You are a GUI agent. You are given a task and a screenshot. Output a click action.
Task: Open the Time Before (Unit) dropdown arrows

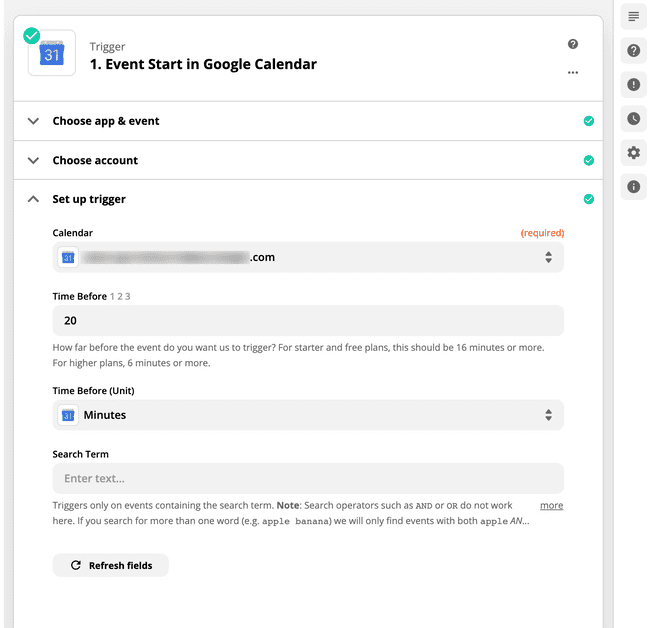[x=548, y=415]
